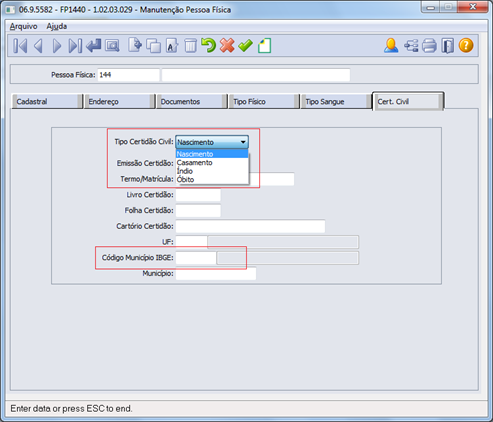Open the hierarchy tree icon
The width and height of the screenshot is (493, 422).
(x=411, y=46)
